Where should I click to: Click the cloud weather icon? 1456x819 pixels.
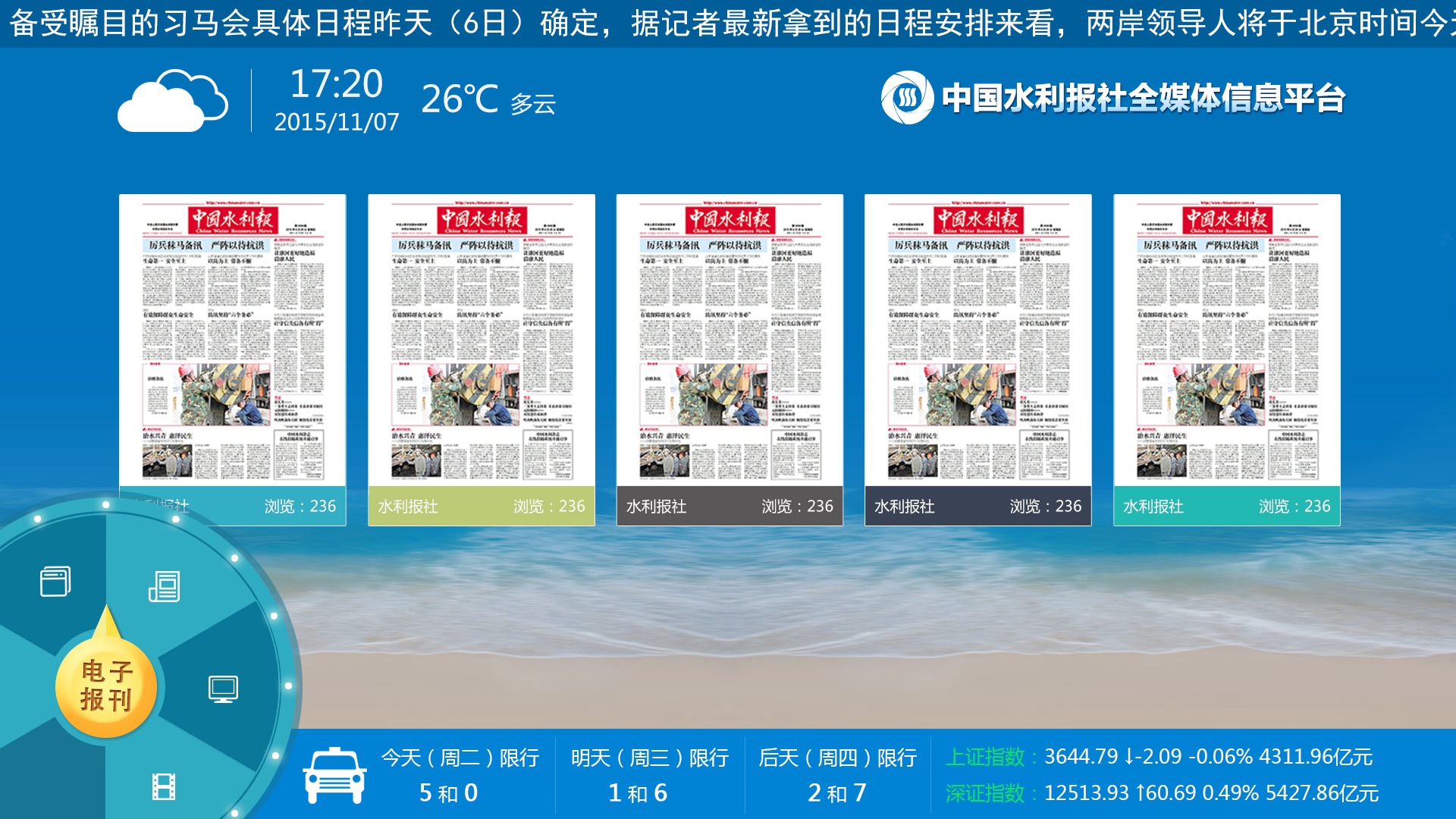[x=172, y=101]
